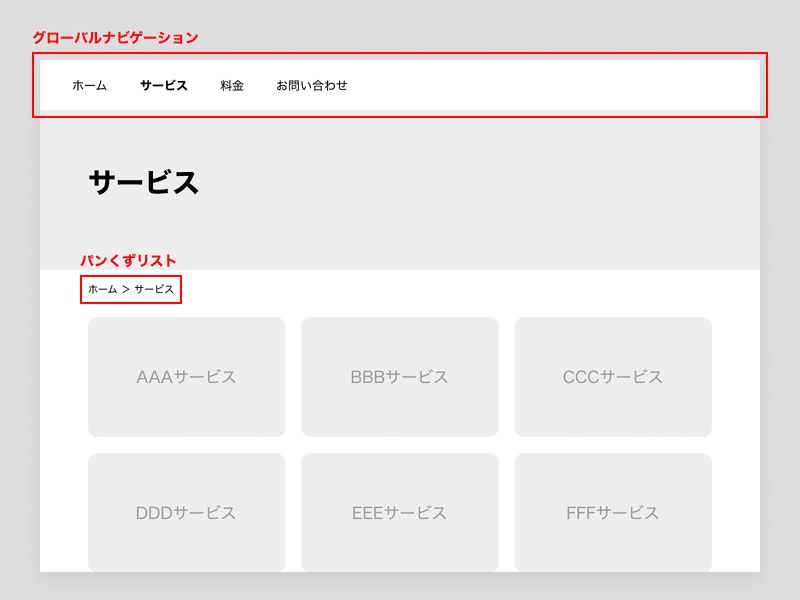Open the AAAサービス card

(187, 377)
